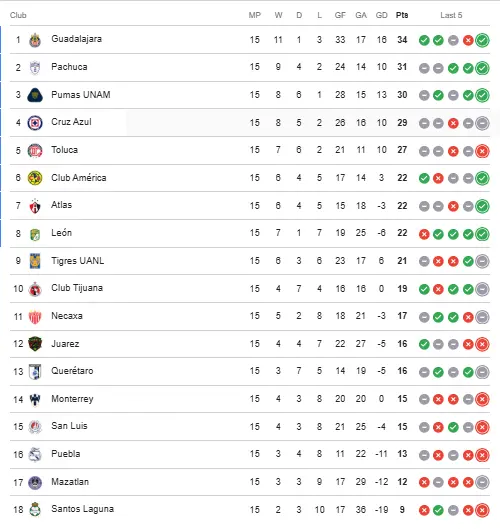Select the GD column header
Image resolution: width=500 pixels, height=529 pixels.
click(x=381, y=15)
